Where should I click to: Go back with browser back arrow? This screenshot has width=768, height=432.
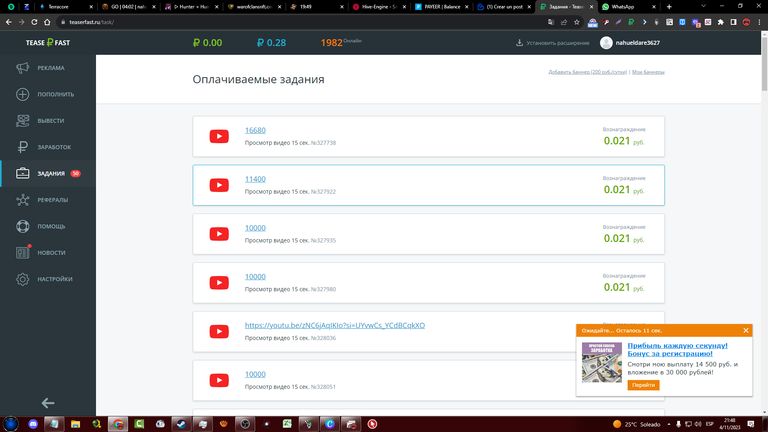(9, 22)
